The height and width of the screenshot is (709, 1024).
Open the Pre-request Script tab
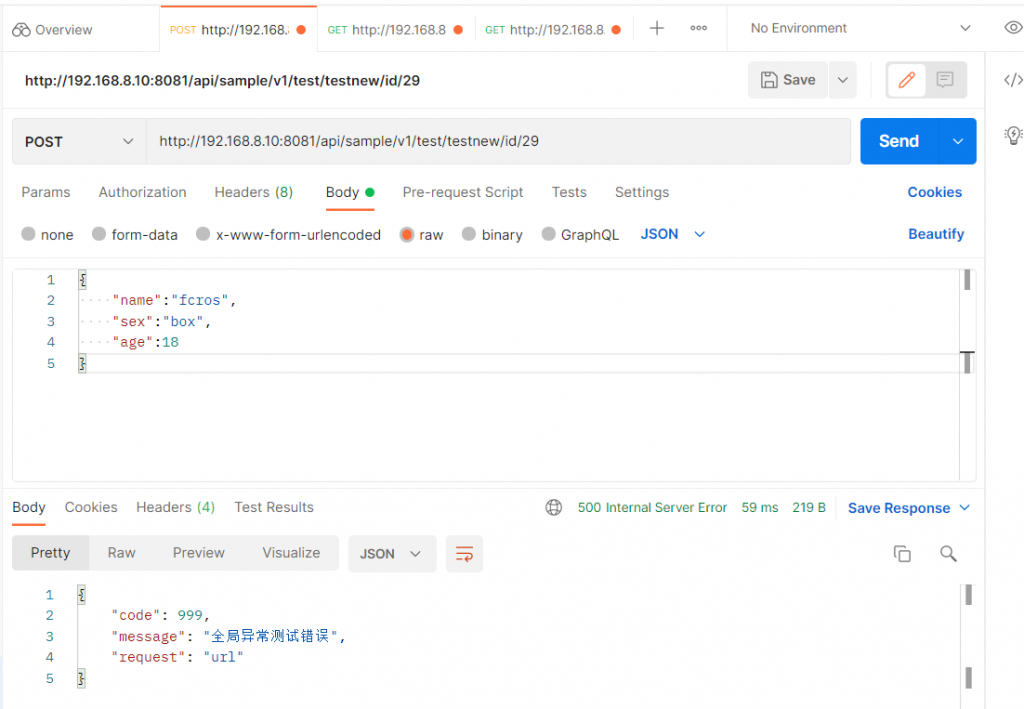[x=463, y=192]
